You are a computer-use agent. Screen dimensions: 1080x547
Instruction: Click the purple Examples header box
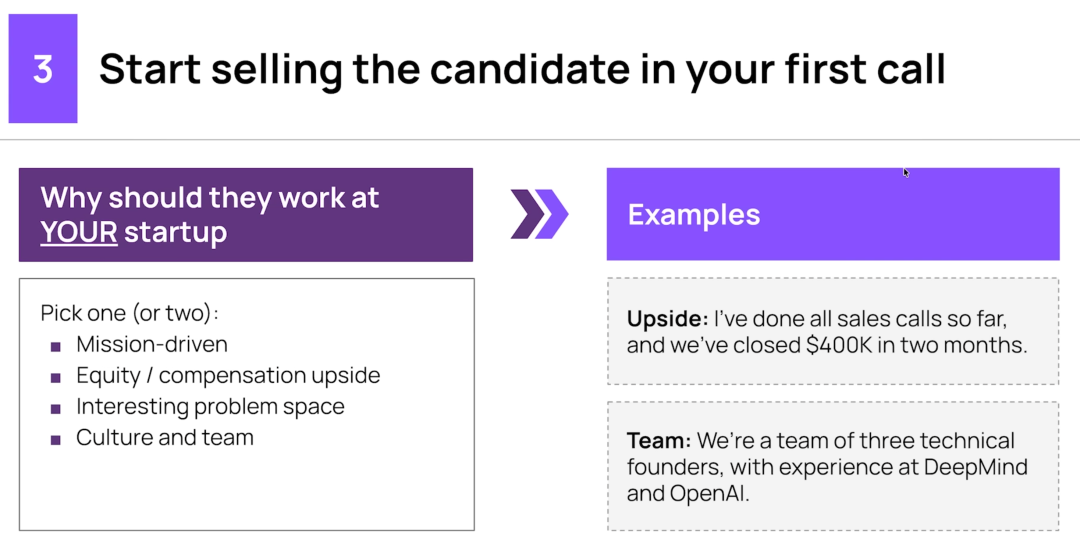(x=832, y=214)
